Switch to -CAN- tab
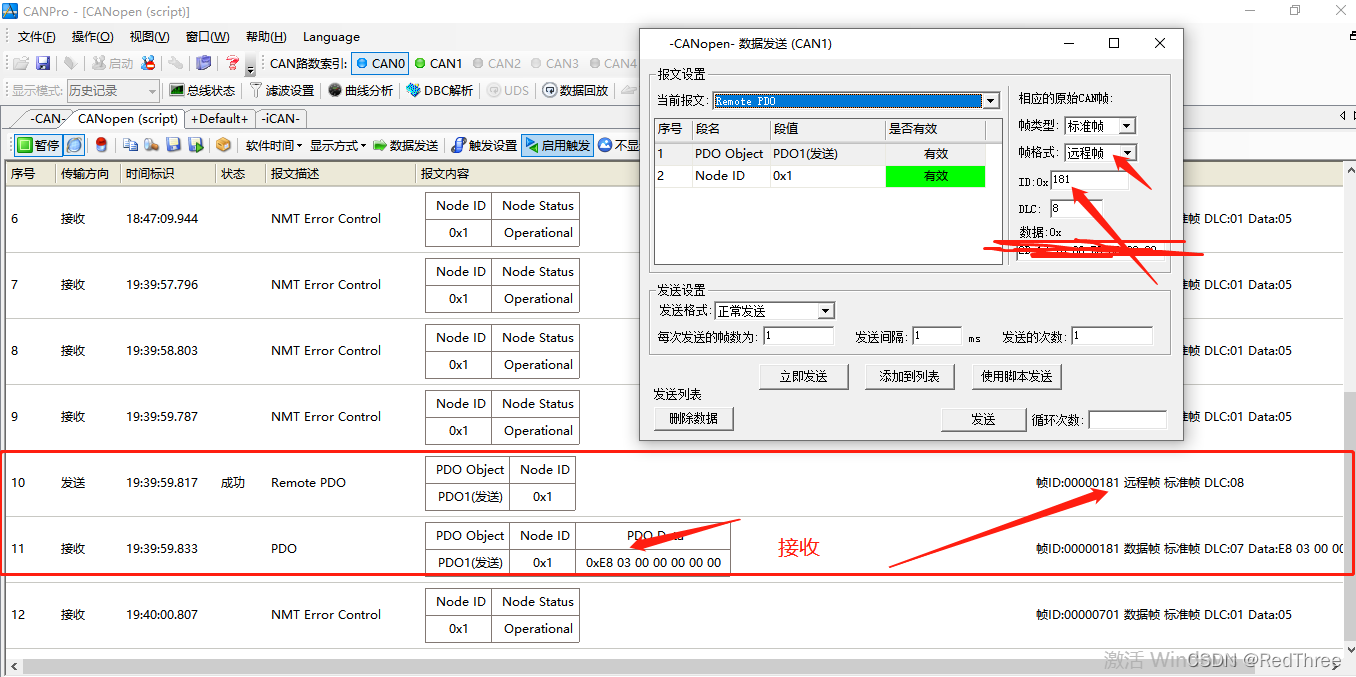Screen dimensions: 1356x677 (47, 118)
